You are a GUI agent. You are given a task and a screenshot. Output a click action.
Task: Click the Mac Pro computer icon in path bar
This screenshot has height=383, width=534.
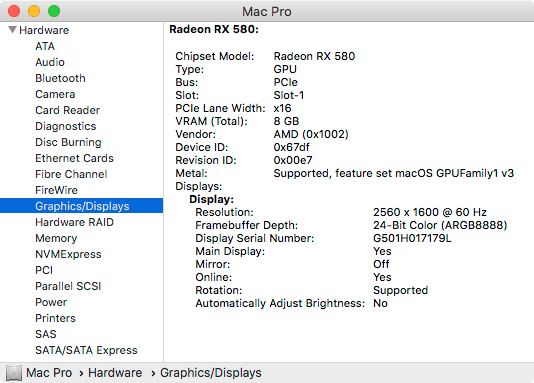click(x=14, y=373)
